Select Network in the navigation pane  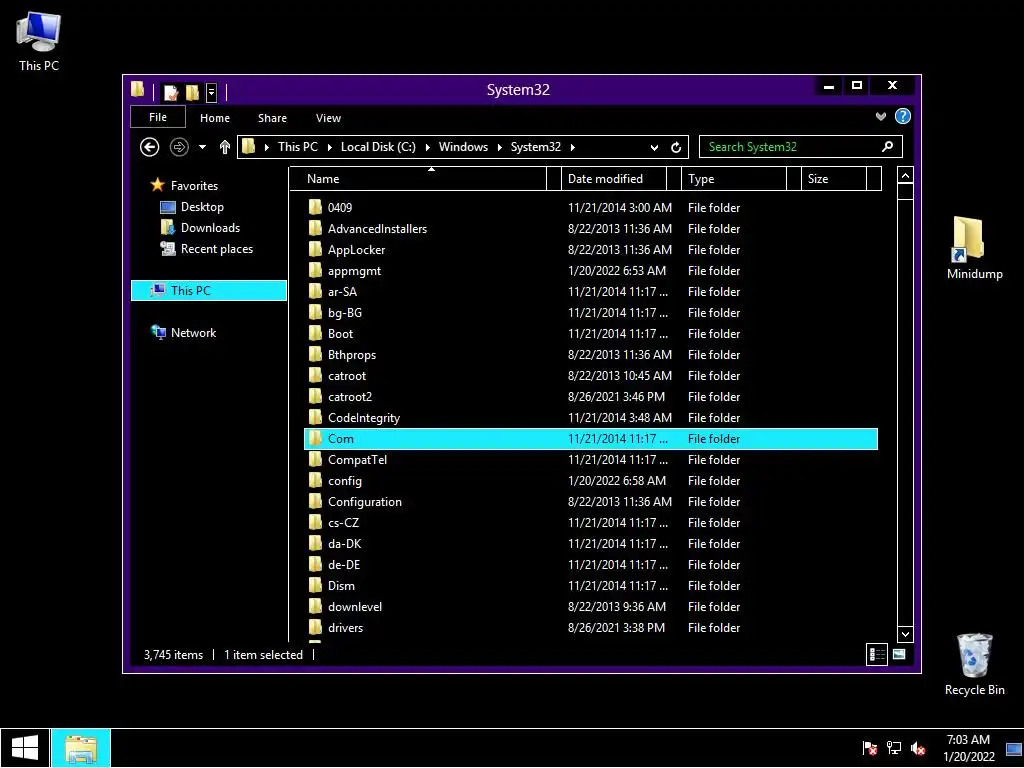point(193,332)
